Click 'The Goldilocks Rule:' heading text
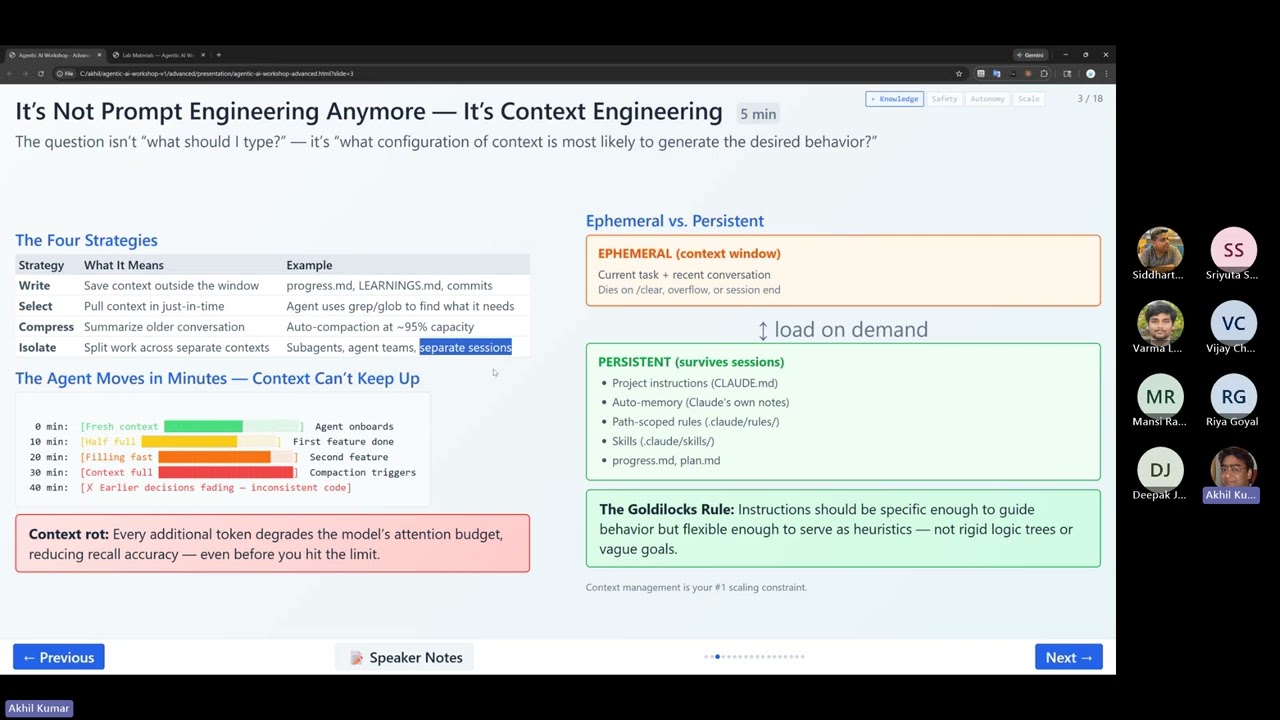 coord(666,510)
